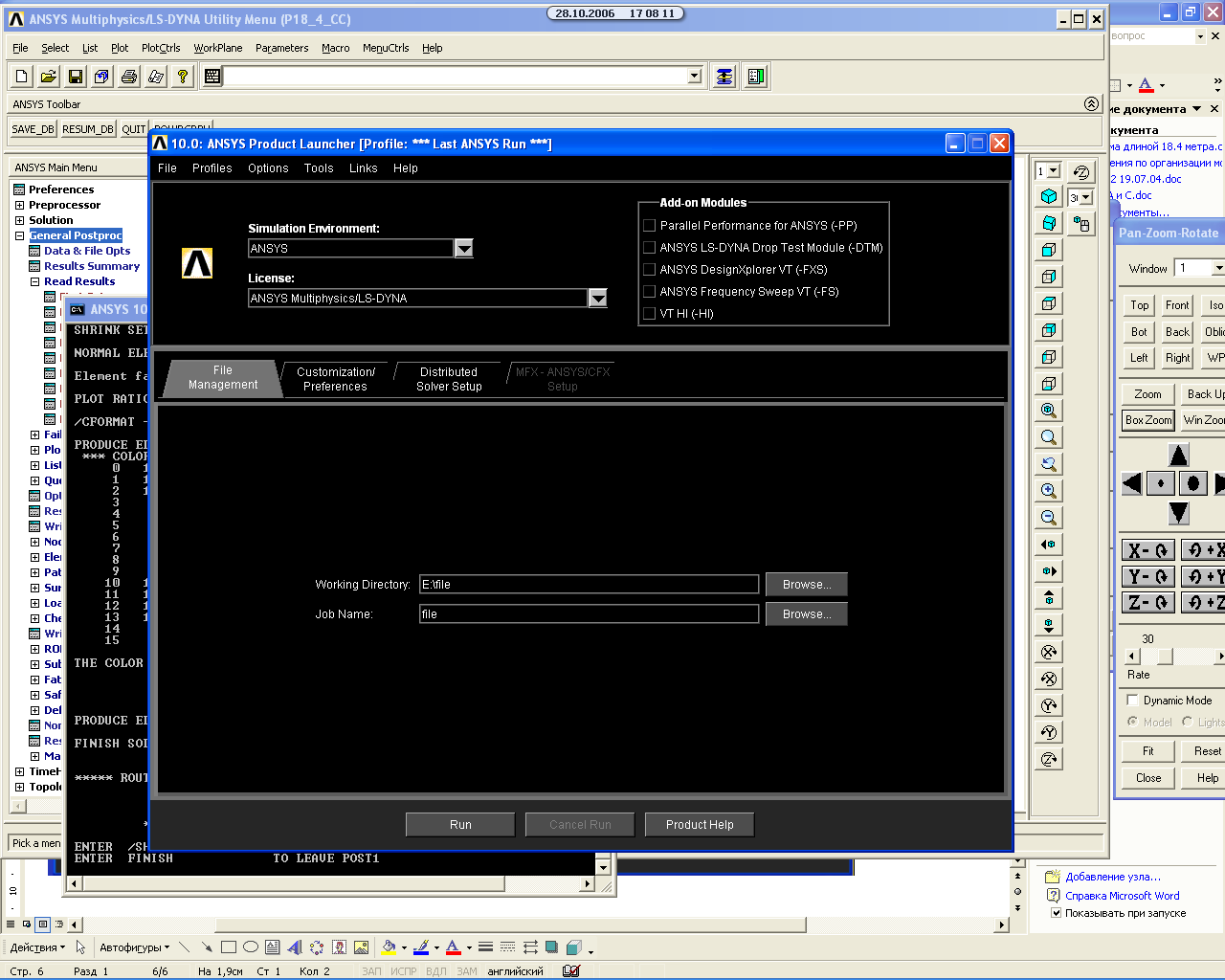Click the Job Name input field
The width and height of the screenshot is (1225, 980).
click(590, 614)
